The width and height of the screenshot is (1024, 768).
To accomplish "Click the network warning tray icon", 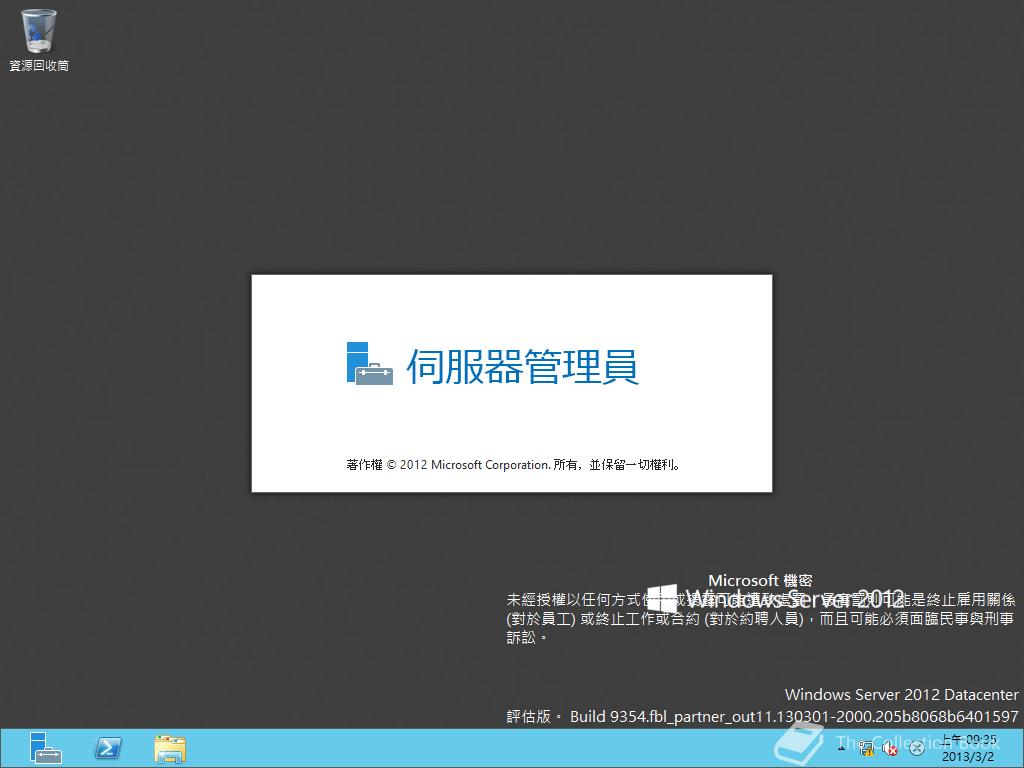I will coord(867,748).
